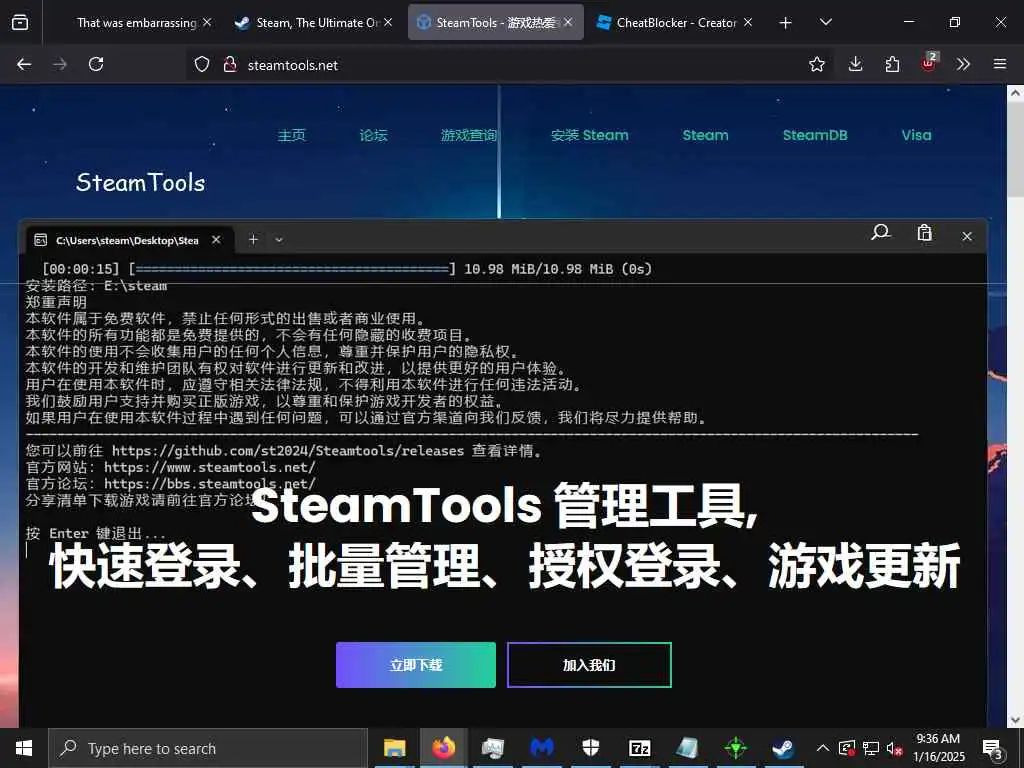Open the tracking protection shield icon
This screenshot has height=768, width=1024.
click(x=202, y=64)
